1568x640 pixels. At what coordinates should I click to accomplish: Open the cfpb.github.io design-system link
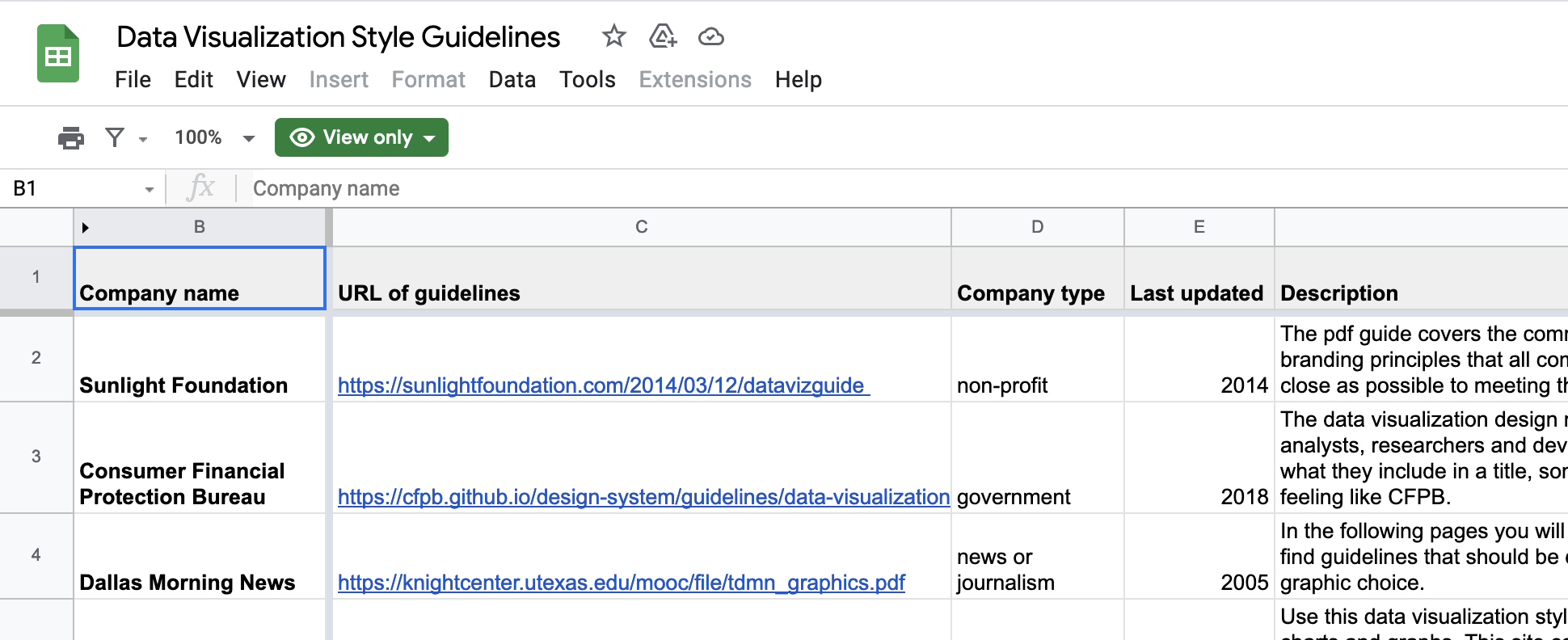pos(643,497)
